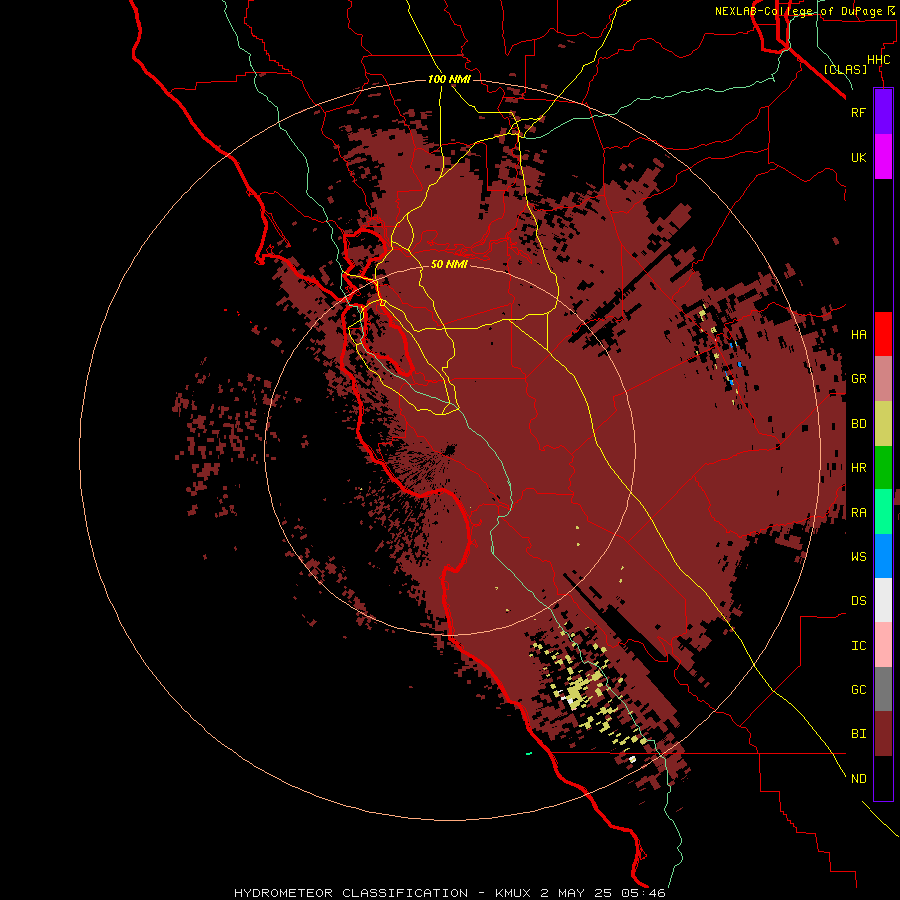The width and height of the screenshot is (900, 900).
Task: Click the 'UK' legend label text
Action: [858, 157]
